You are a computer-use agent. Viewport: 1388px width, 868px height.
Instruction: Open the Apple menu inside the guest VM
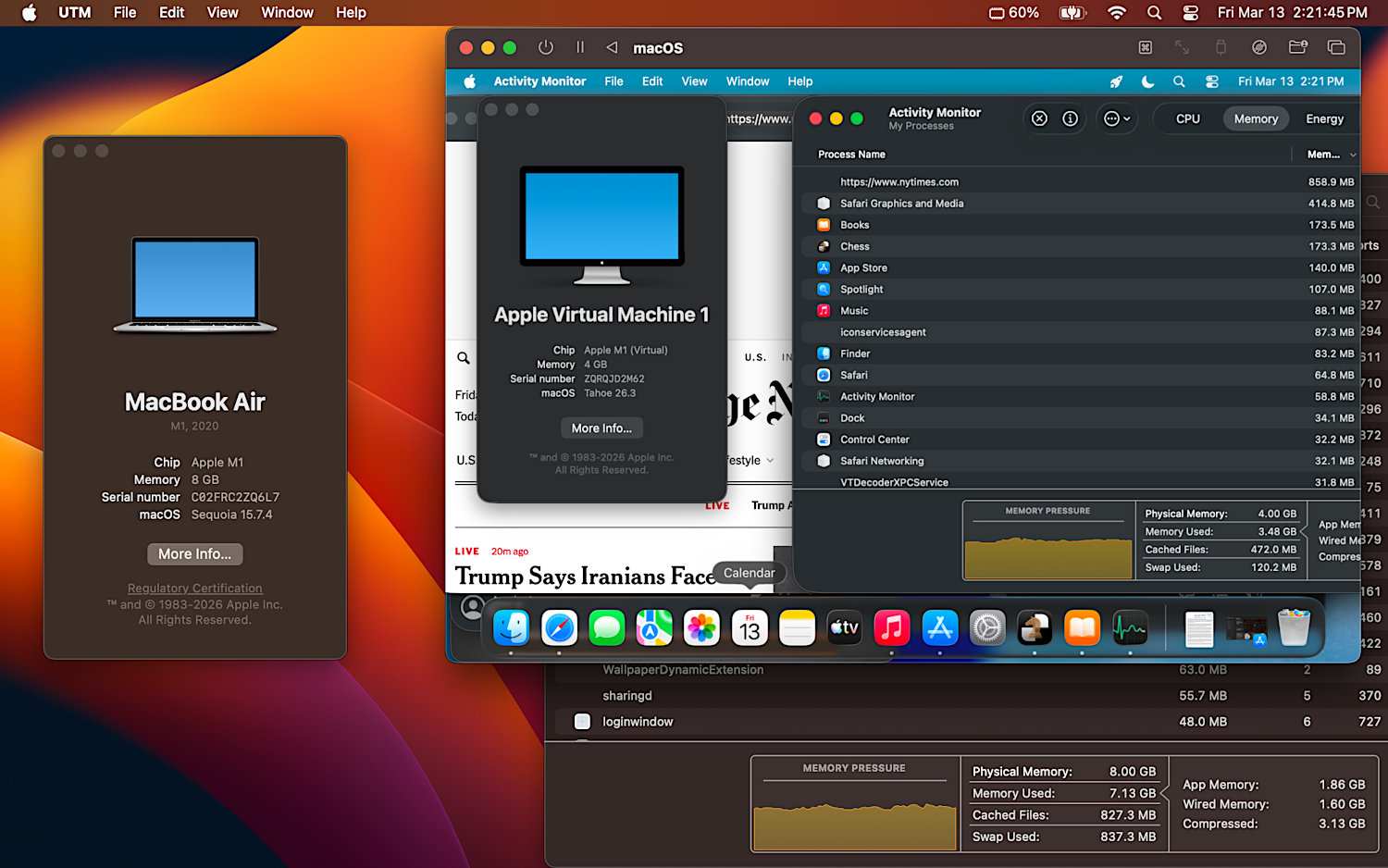click(x=470, y=81)
